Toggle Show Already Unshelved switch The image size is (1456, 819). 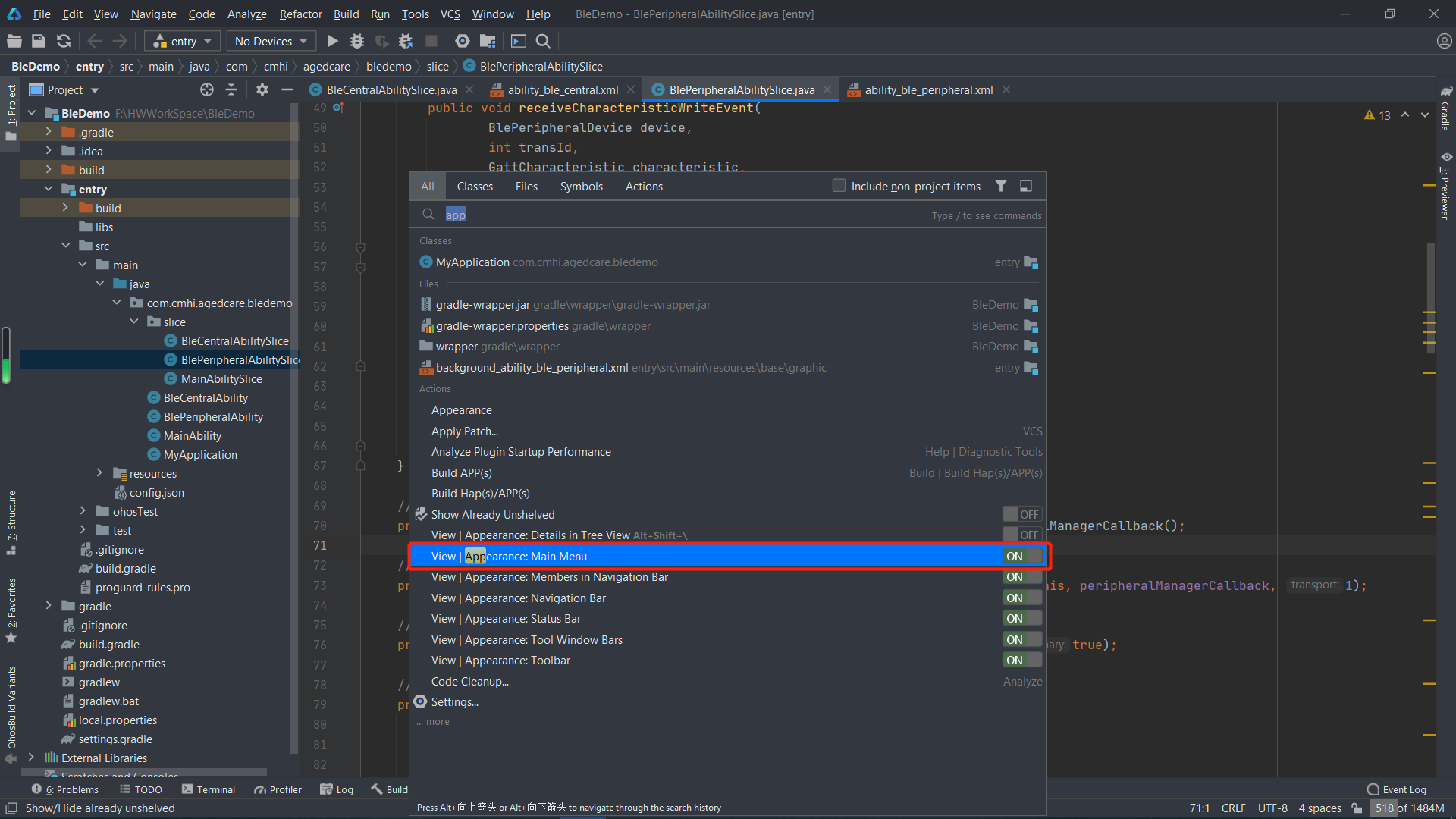1022,514
